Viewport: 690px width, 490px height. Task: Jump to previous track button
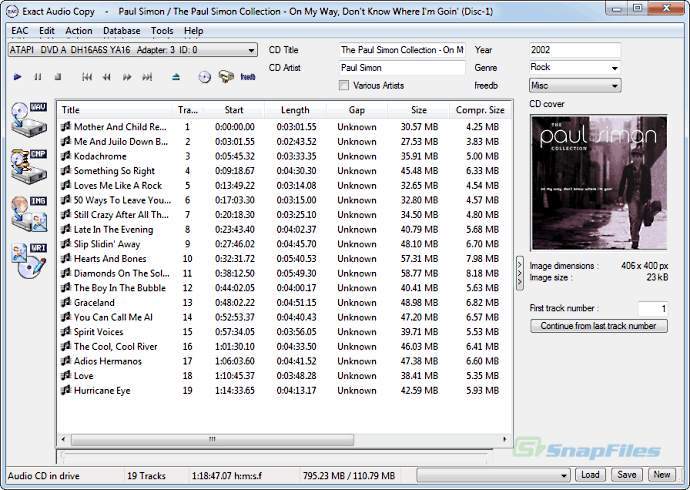pyautogui.click(x=87, y=77)
